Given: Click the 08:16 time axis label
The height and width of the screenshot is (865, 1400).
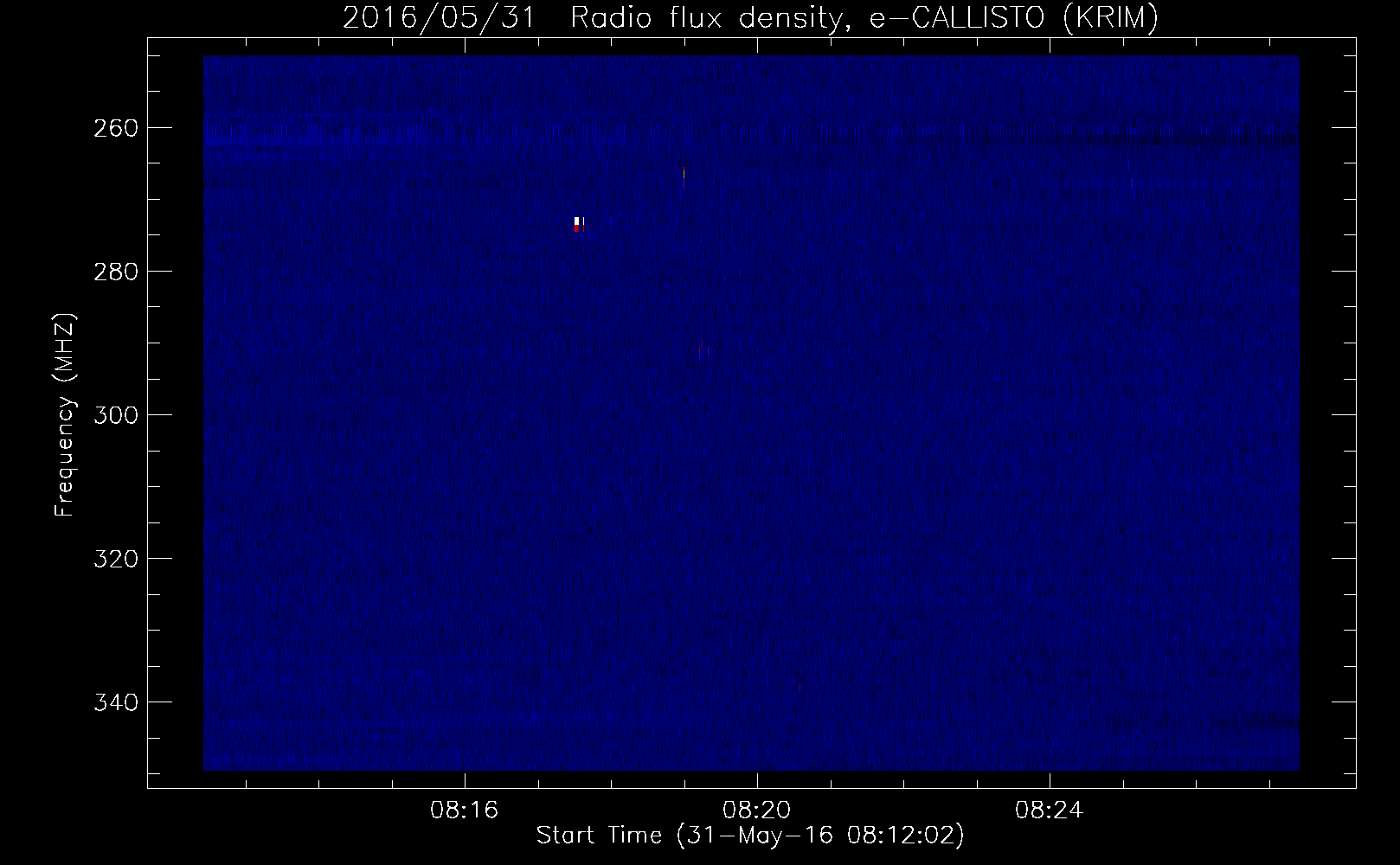Looking at the screenshot, I should [x=466, y=811].
